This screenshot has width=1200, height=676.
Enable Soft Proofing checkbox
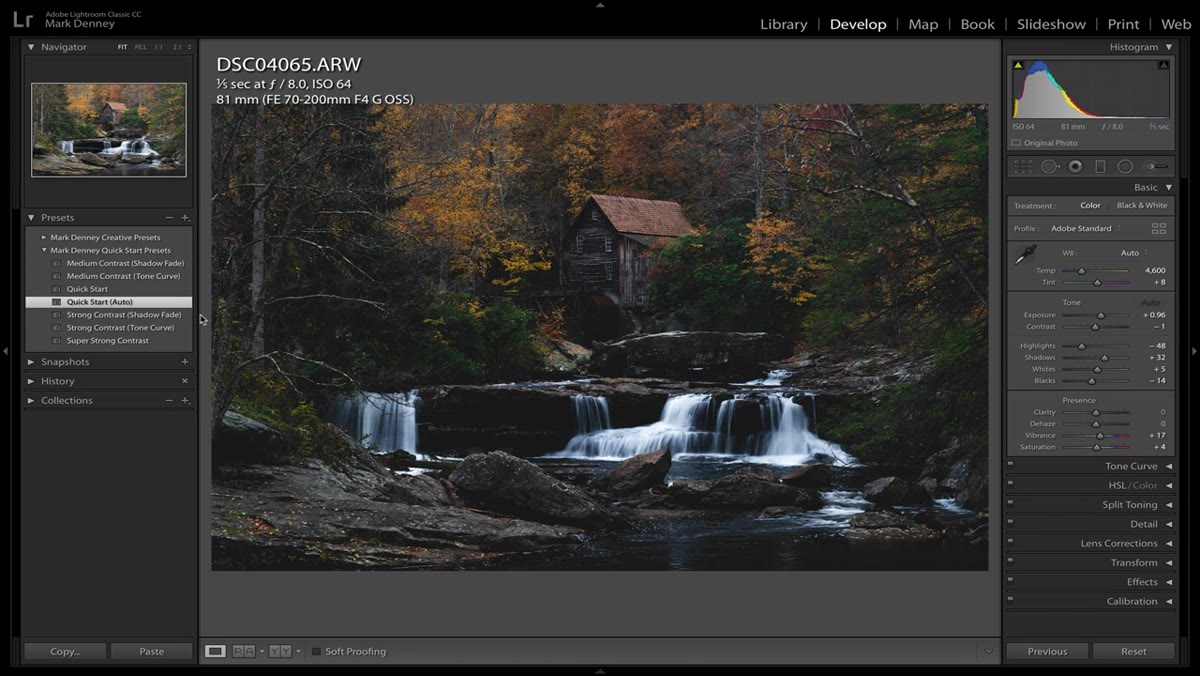(x=316, y=652)
